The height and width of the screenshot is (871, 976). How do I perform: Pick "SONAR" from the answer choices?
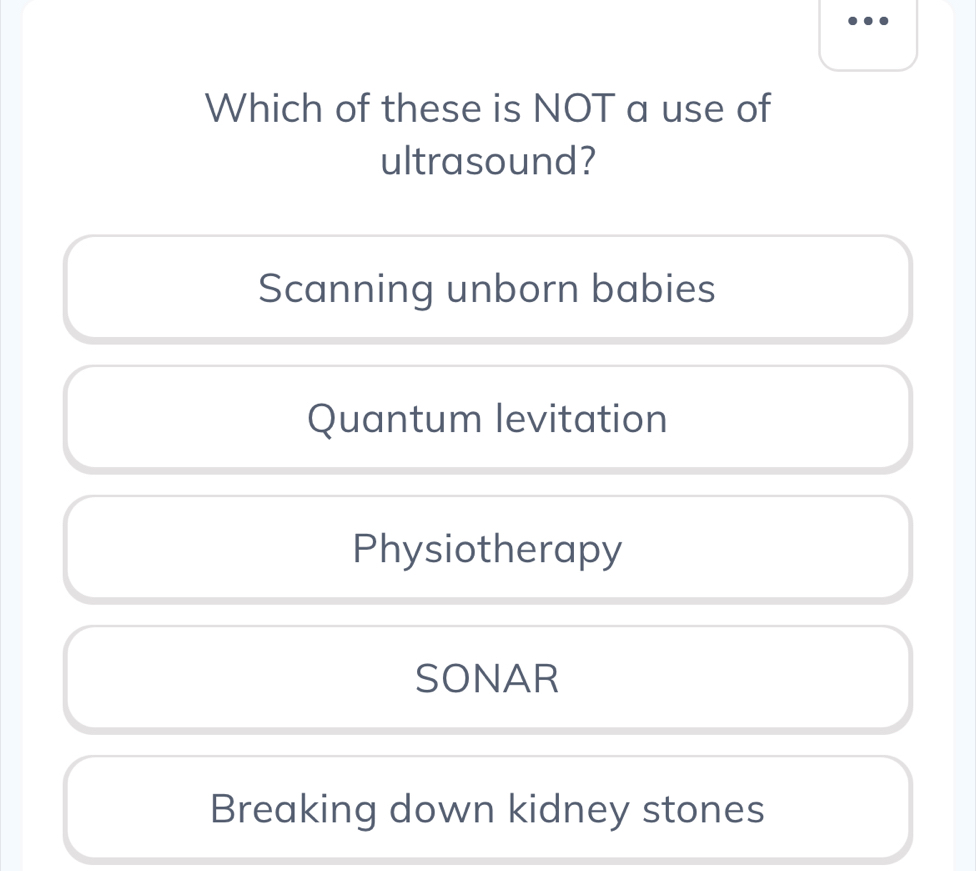click(x=488, y=678)
